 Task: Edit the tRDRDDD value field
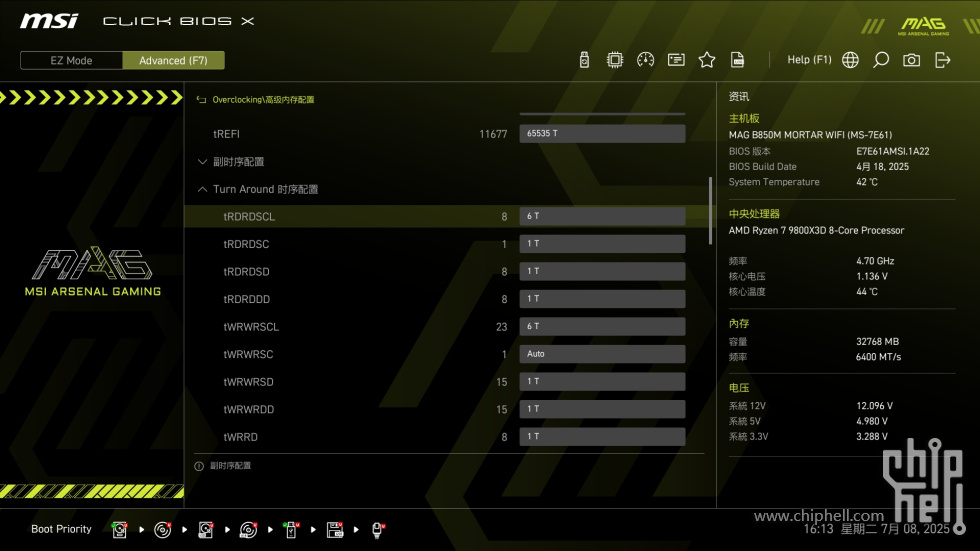point(602,299)
